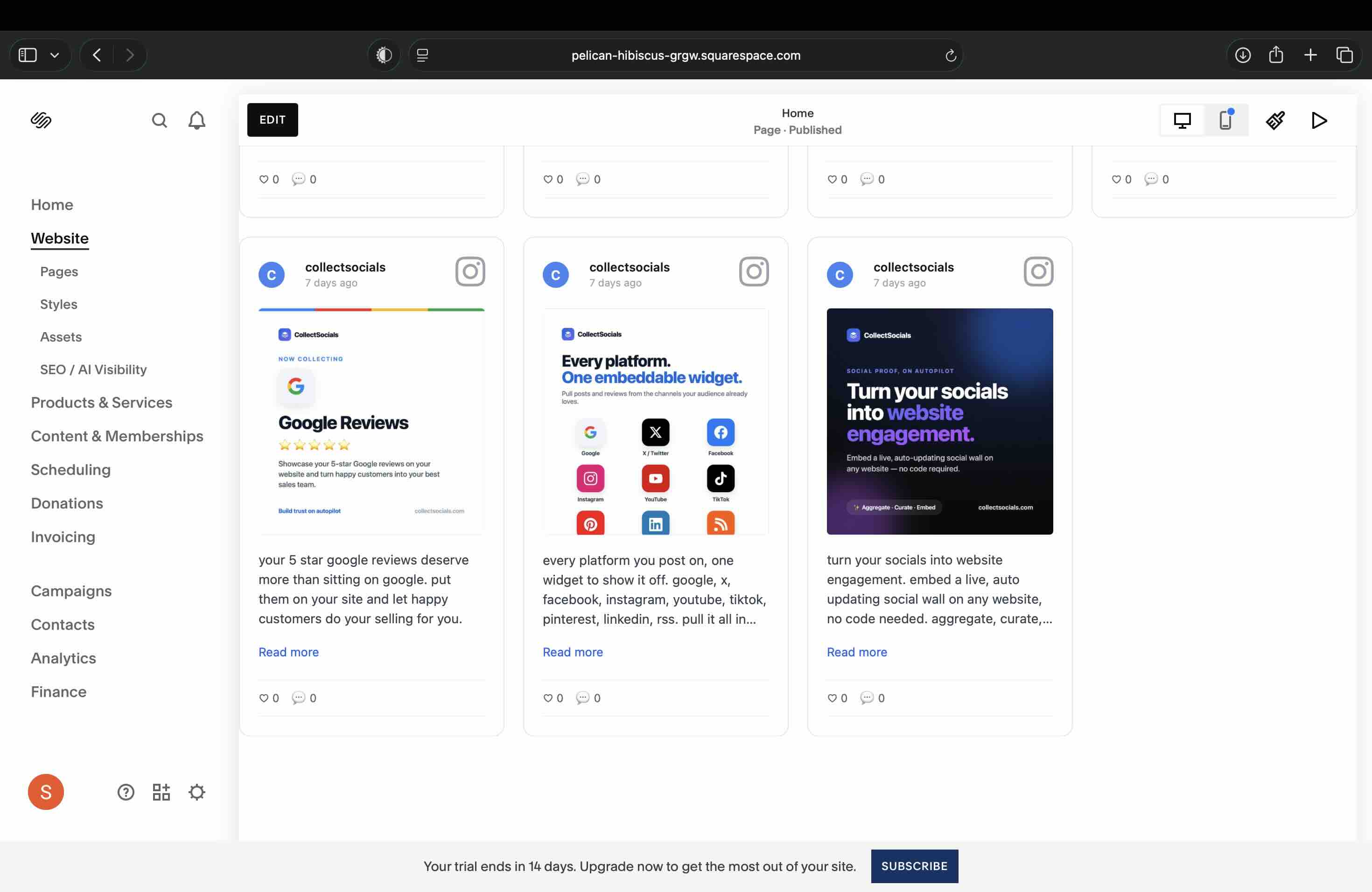
Task: Click Read more on Every platform post
Action: [x=573, y=652]
